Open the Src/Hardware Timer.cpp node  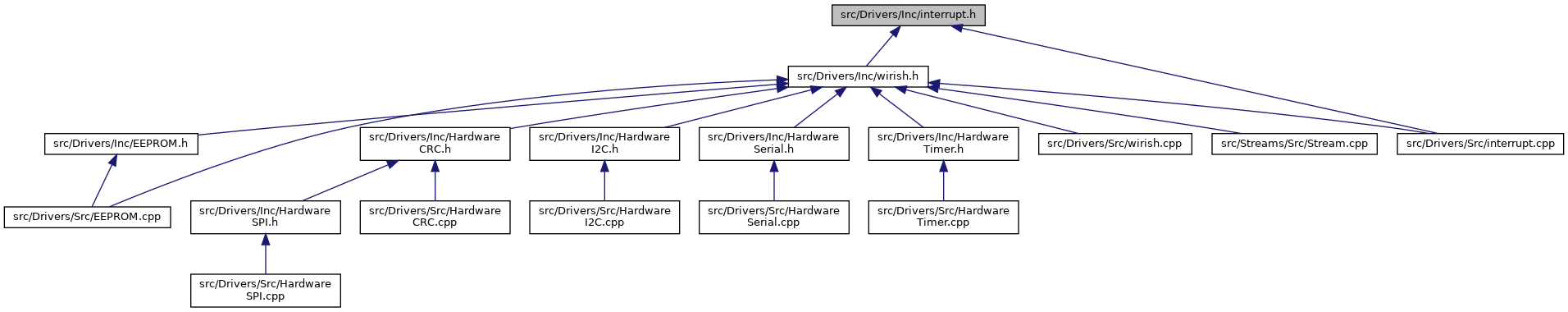tap(944, 218)
